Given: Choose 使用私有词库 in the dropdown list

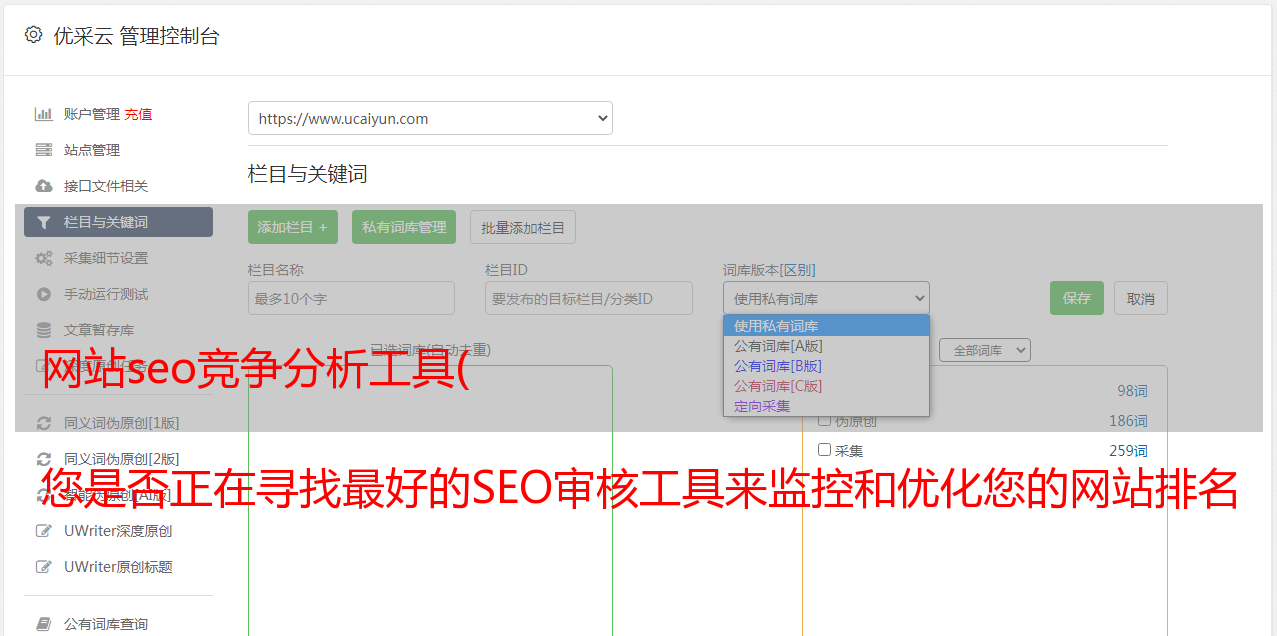Looking at the screenshot, I should tap(826, 326).
